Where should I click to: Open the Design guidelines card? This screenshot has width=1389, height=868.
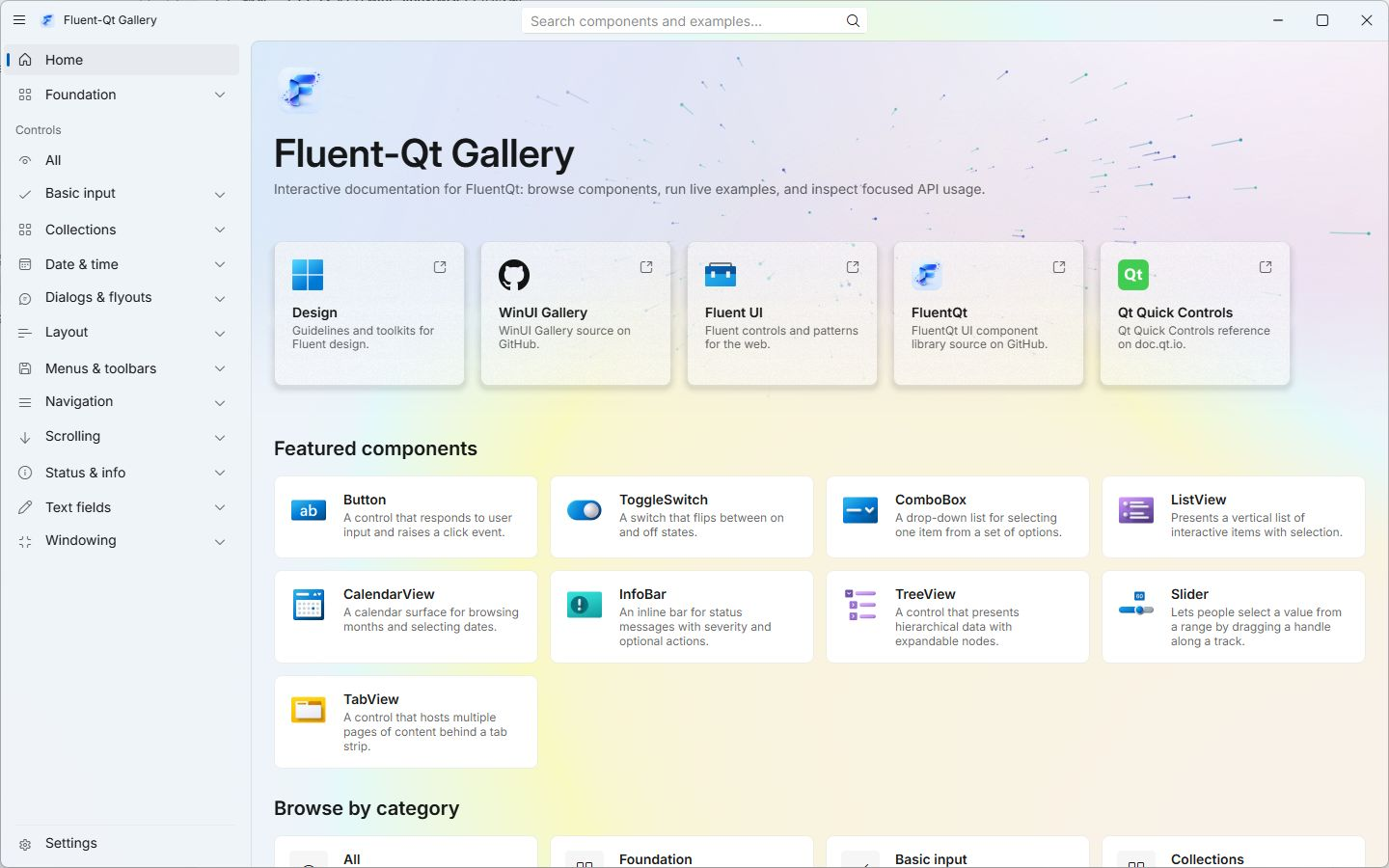pos(369,313)
